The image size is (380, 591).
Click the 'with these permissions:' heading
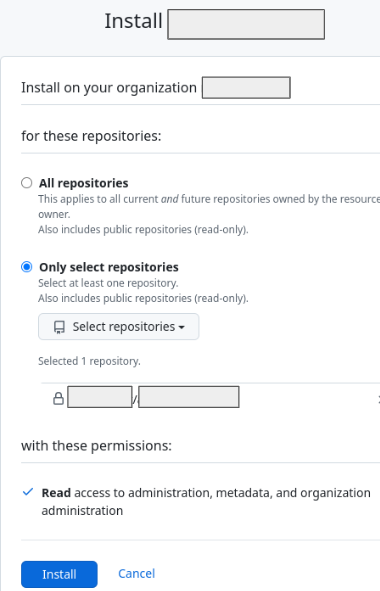click(97, 446)
